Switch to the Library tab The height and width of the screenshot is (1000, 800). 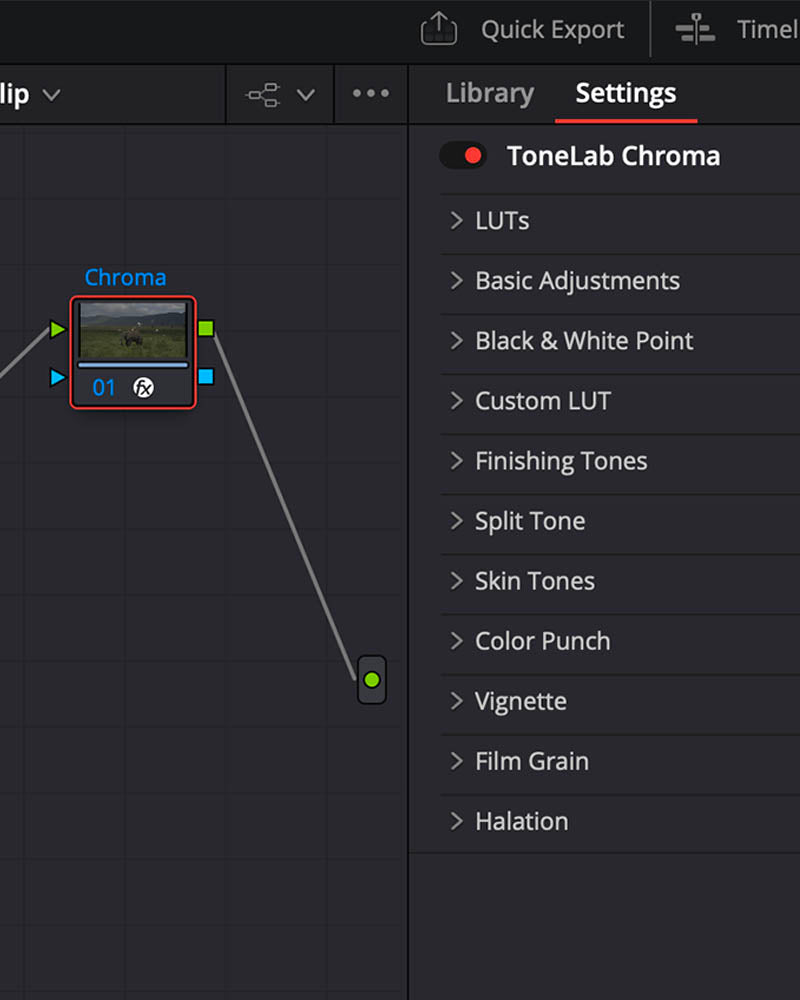[490, 93]
